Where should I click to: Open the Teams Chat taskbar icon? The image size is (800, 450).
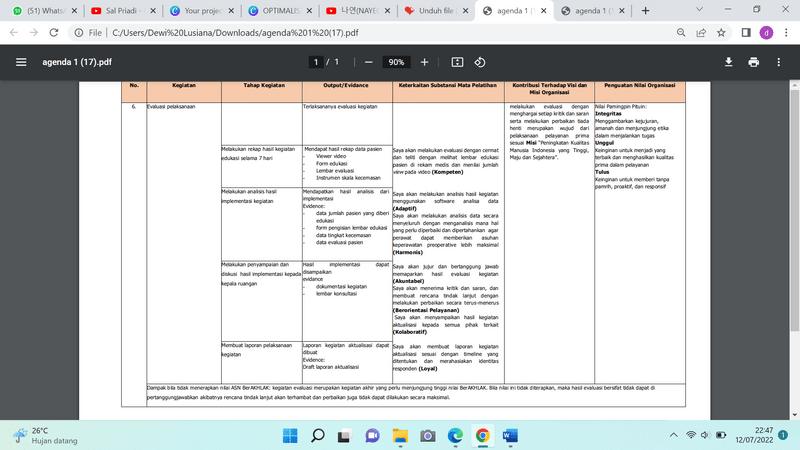pos(372,436)
